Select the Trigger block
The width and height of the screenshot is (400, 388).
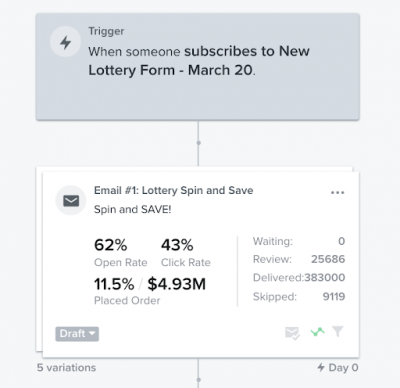point(198,67)
